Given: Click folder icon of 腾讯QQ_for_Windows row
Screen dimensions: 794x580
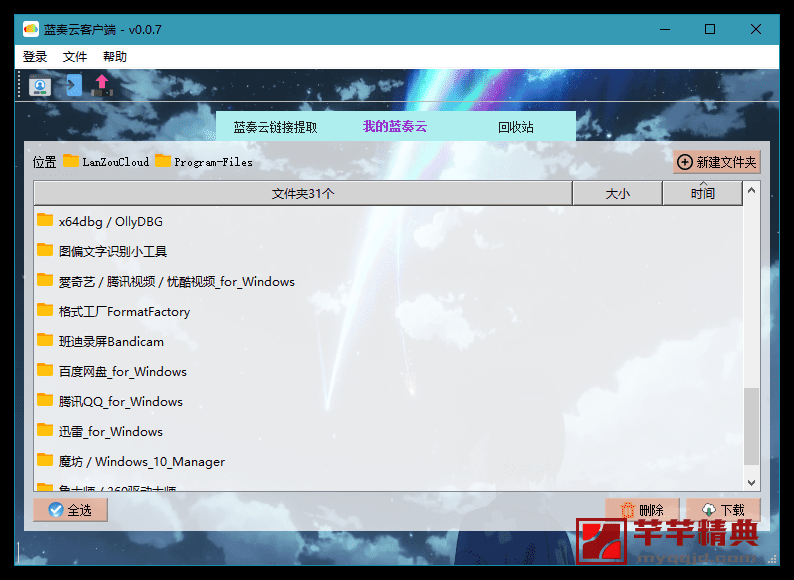Looking at the screenshot, I should point(45,400).
